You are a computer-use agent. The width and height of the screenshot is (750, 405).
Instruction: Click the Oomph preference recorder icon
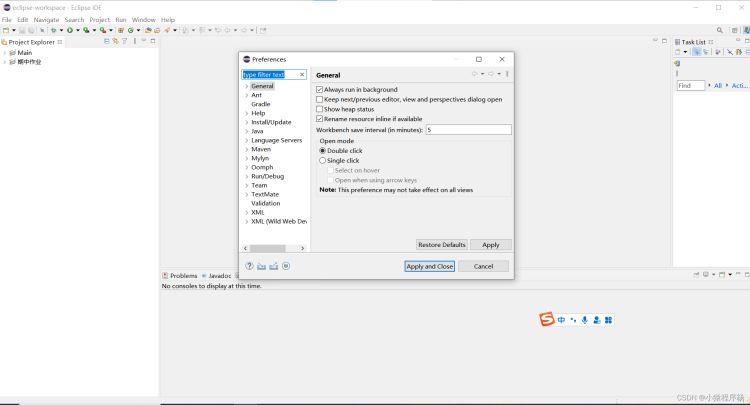pyautogui.click(x=286, y=266)
